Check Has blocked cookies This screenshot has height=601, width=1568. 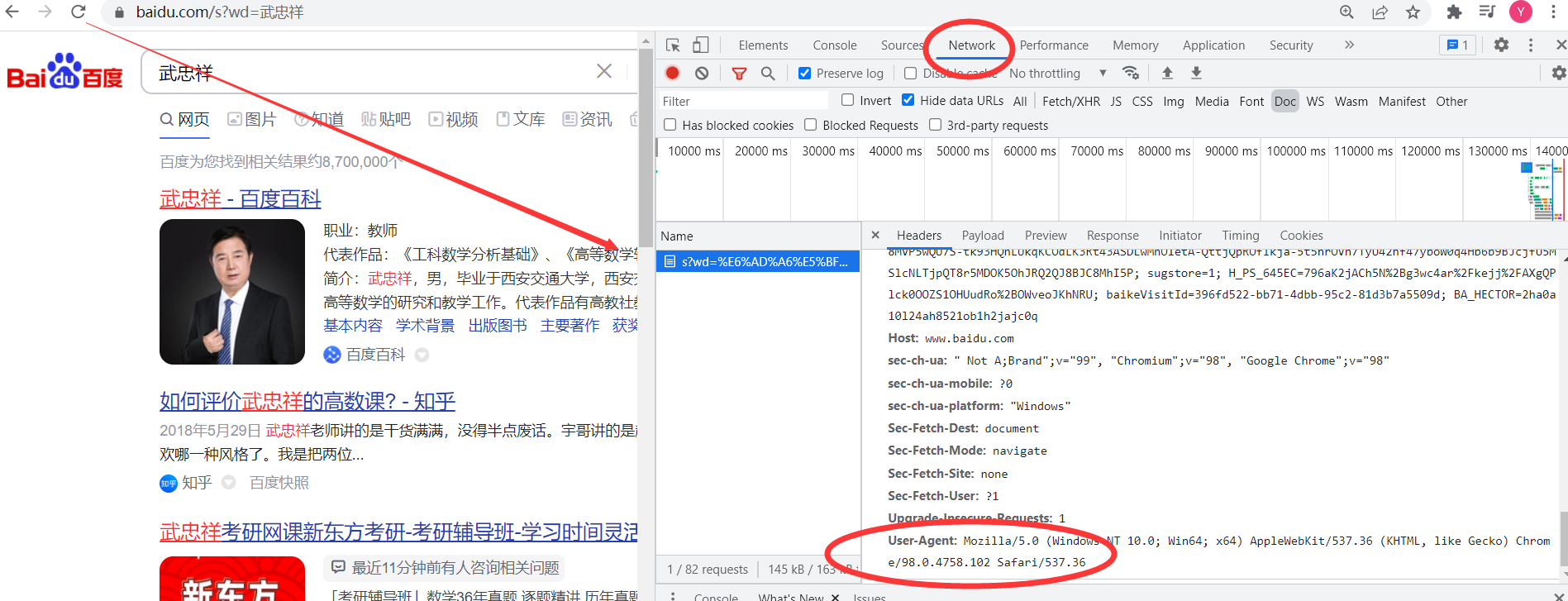[x=670, y=125]
